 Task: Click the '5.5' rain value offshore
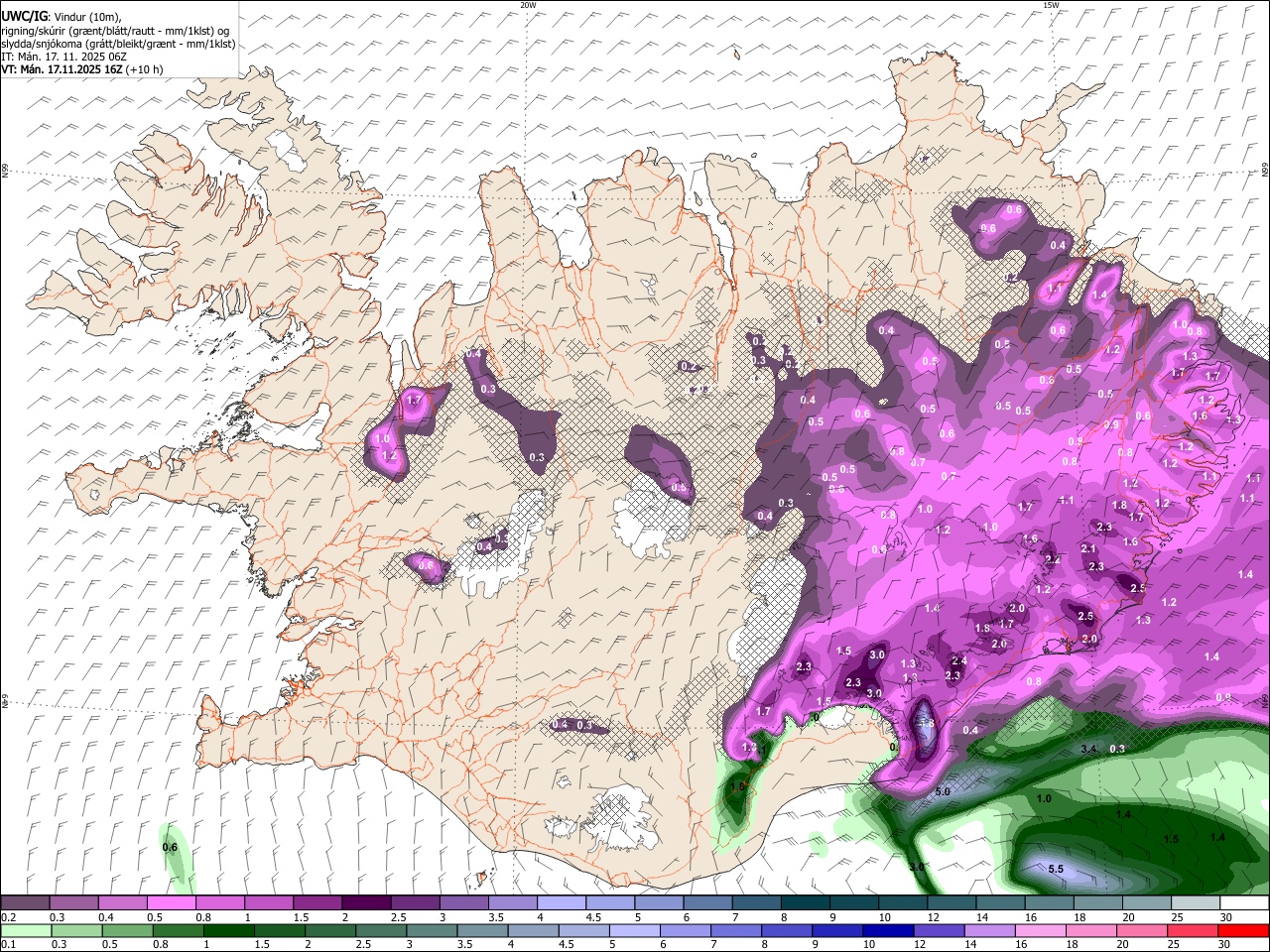(x=1056, y=869)
